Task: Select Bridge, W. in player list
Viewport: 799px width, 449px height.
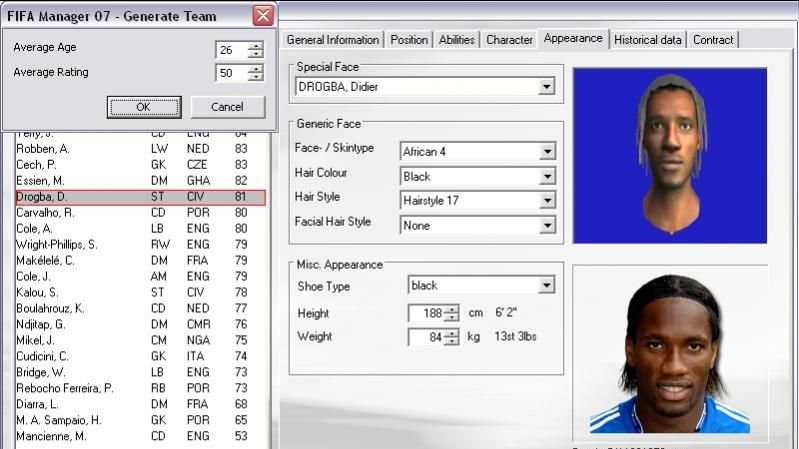Action: pyautogui.click(x=141, y=372)
